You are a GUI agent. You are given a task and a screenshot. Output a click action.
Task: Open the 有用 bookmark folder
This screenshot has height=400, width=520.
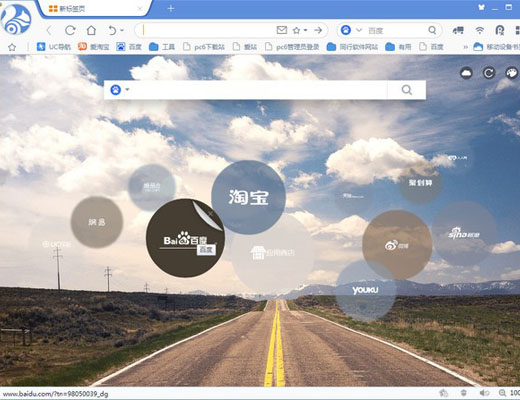point(398,47)
